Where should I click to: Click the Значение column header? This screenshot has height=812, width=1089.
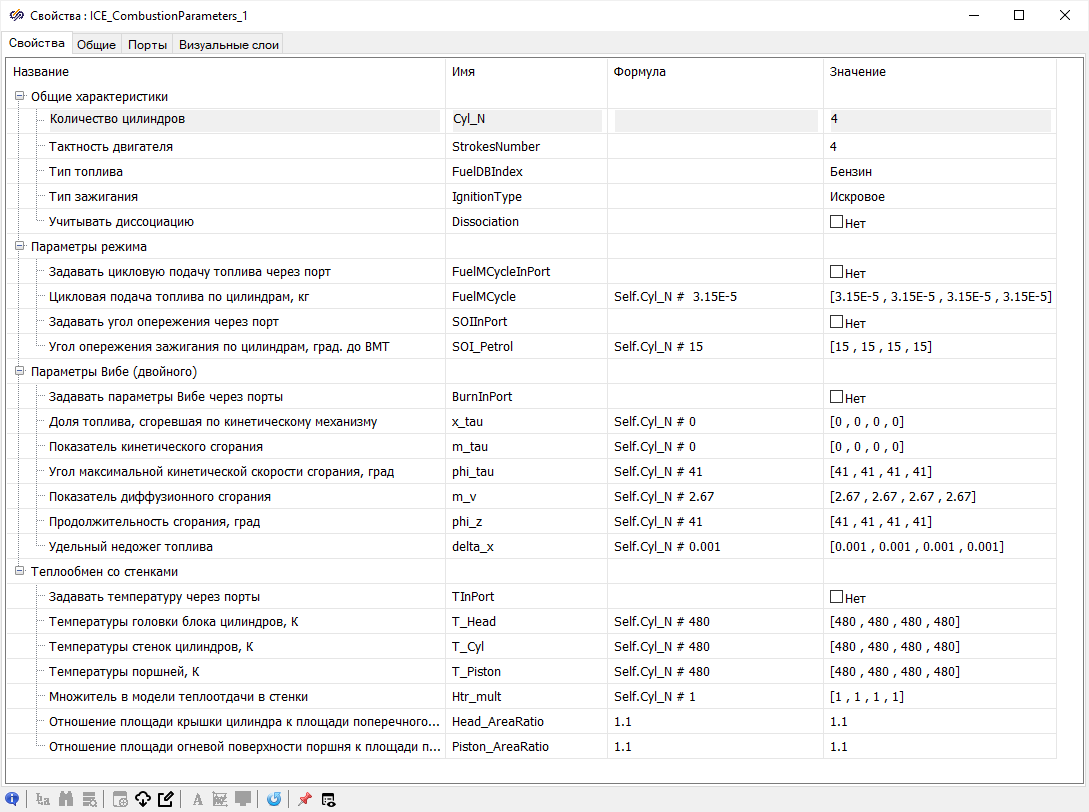pos(858,72)
